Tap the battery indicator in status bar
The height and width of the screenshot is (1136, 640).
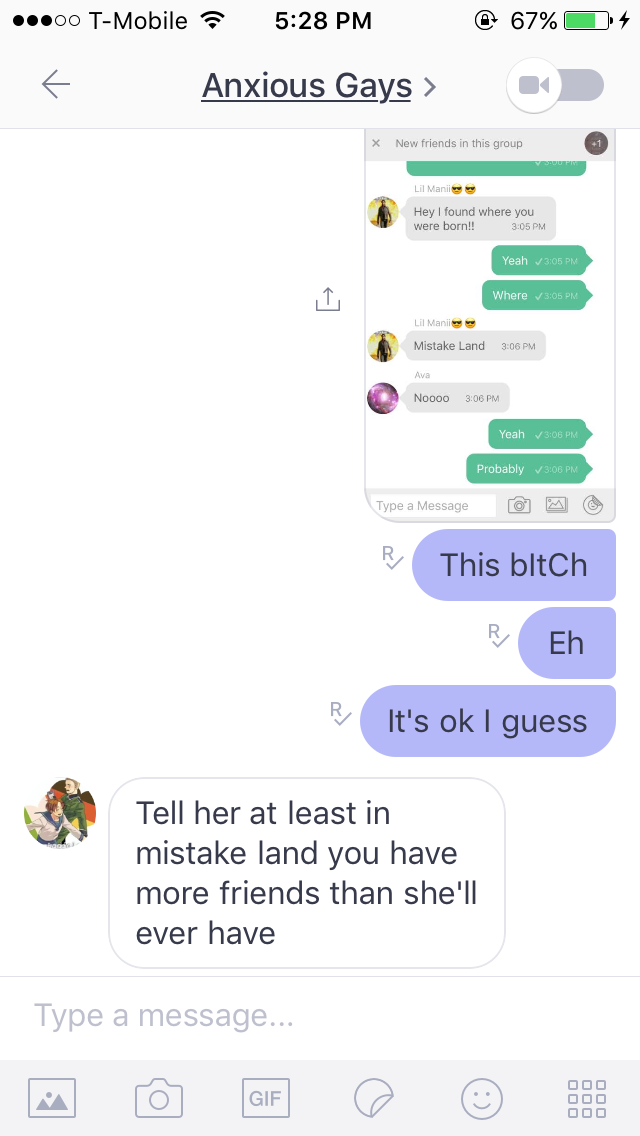pos(588,21)
